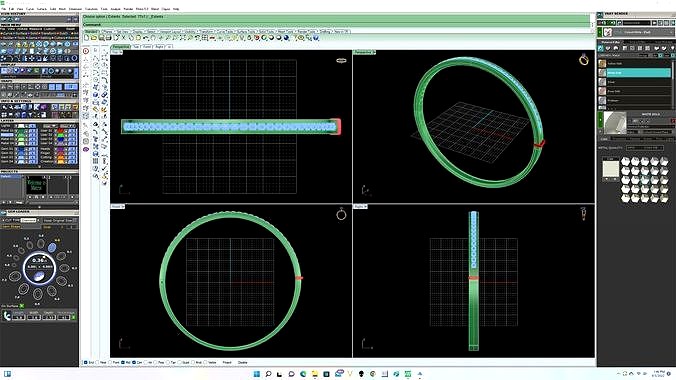Open the Front viewport title menu
Viewport: 676px width, 380px height.
[x=118, y=207]
